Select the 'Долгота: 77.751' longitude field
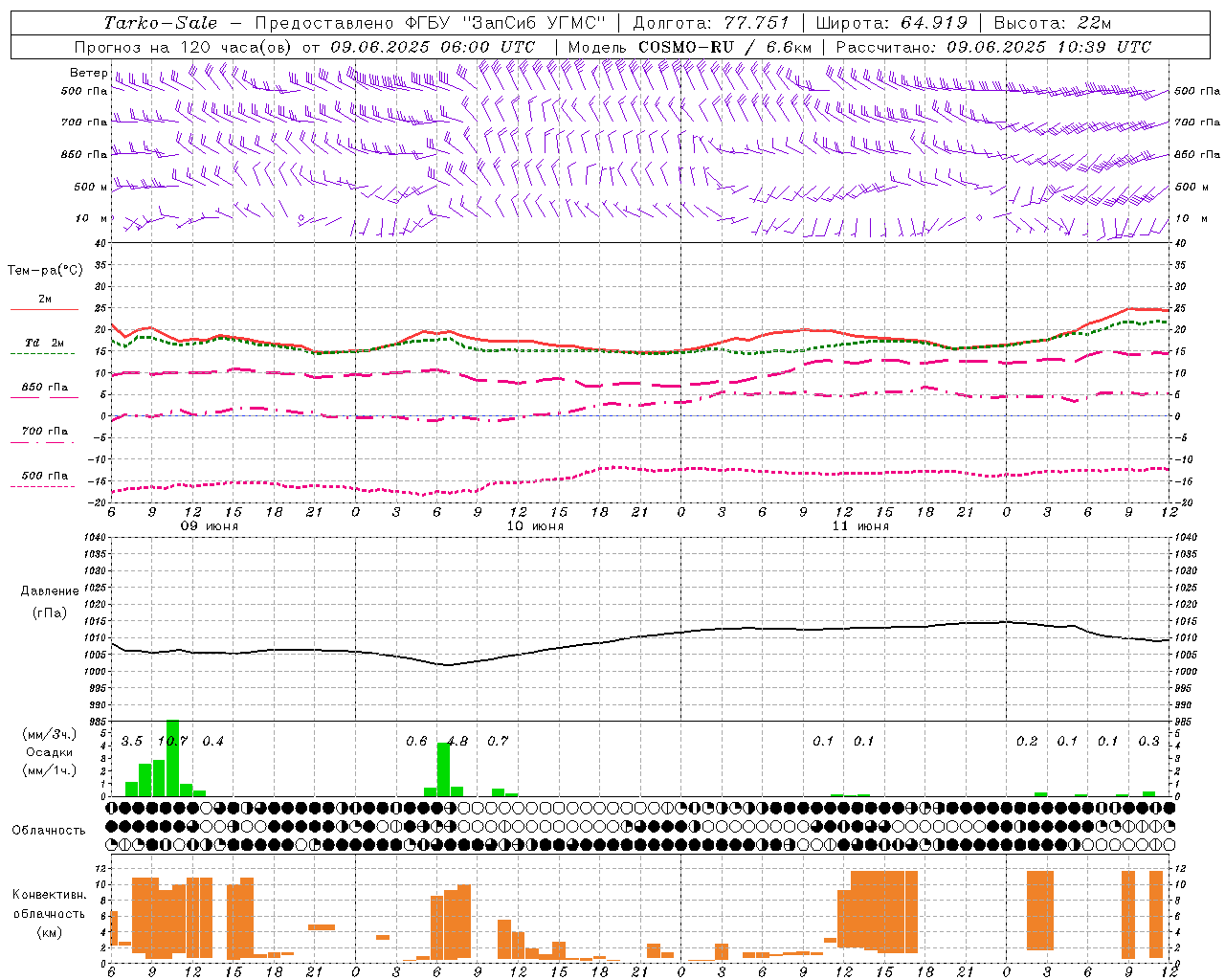Viewport: 1225px width, 980px height. [711, 23]
